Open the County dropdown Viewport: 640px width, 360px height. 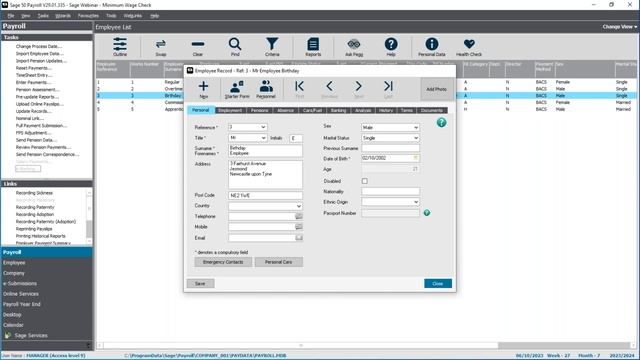click(x=298, y=206)
